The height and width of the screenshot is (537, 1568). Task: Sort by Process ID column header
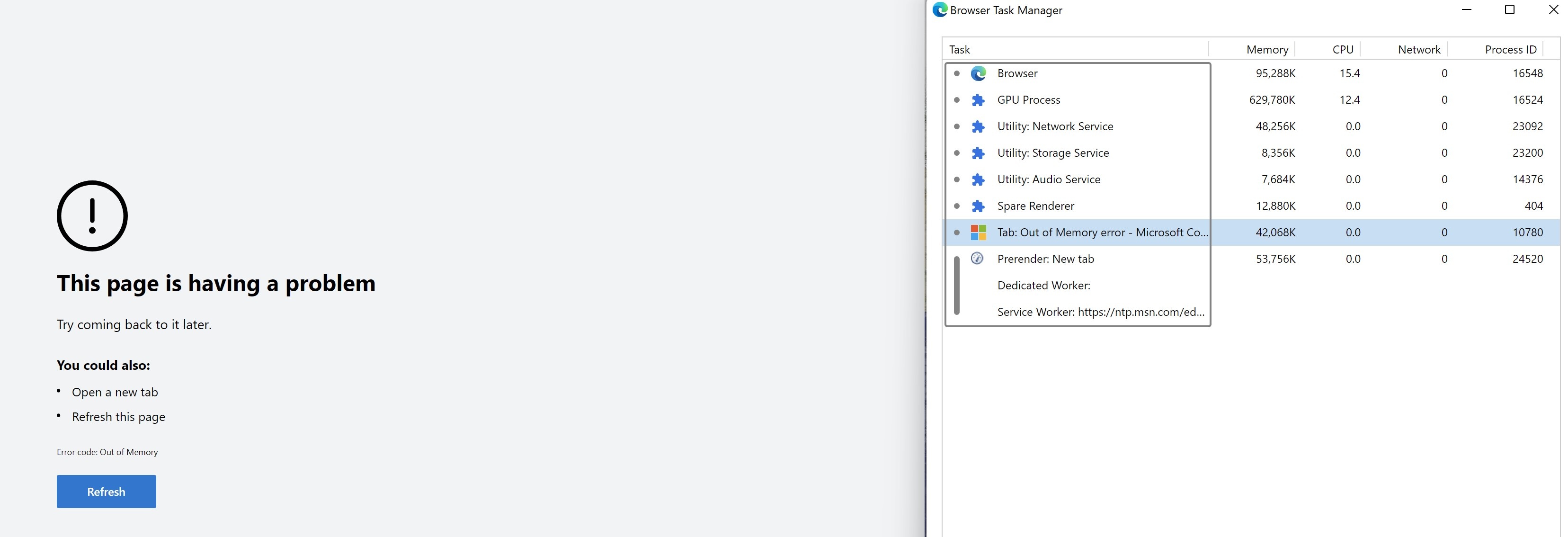1510,49
